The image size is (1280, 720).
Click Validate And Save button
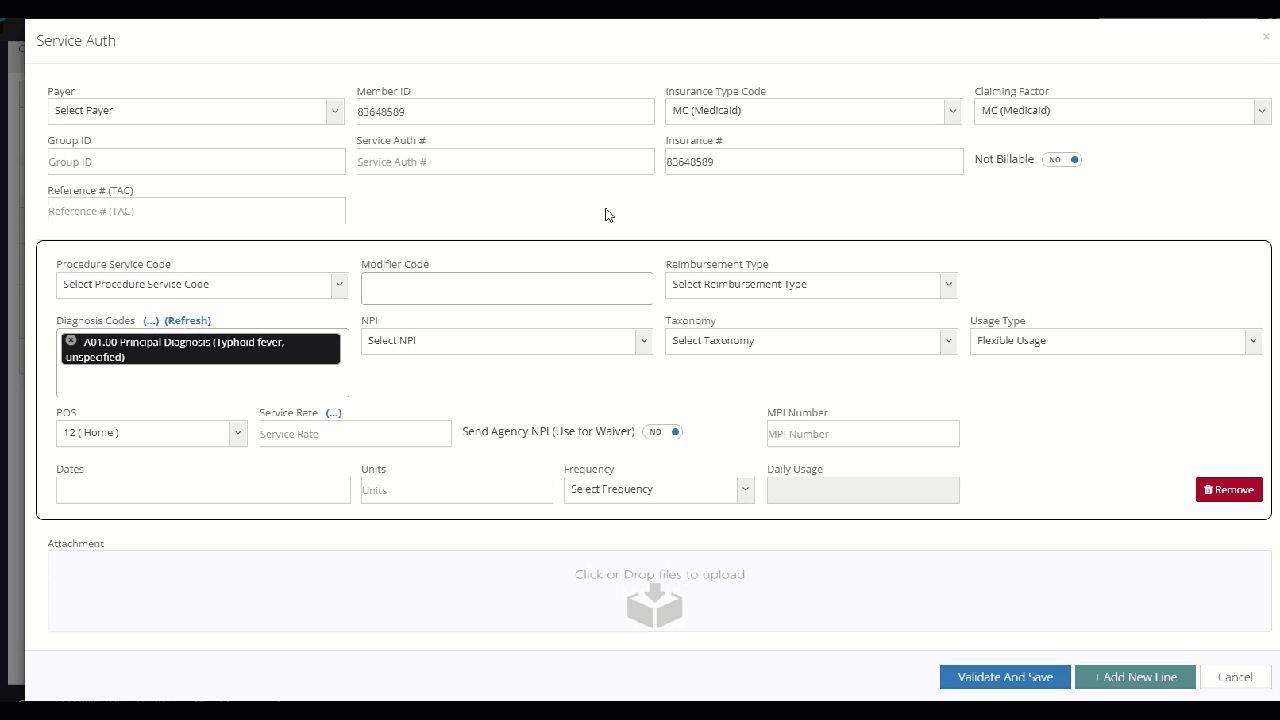click(x=1005, y=677)
